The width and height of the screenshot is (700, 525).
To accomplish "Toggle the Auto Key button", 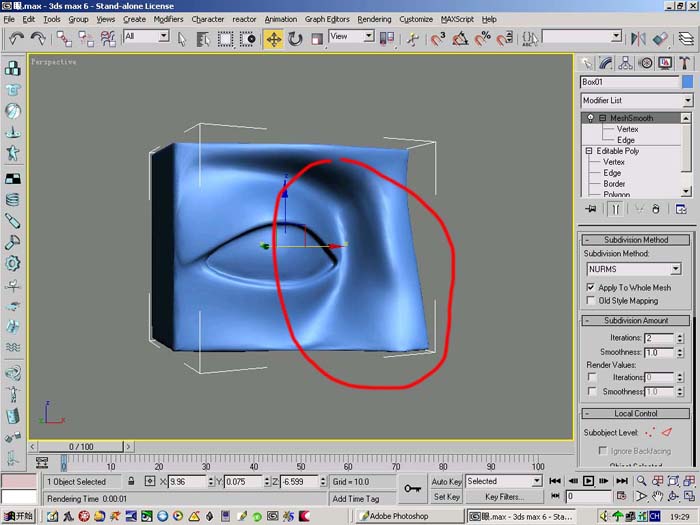I will [446, 481].
